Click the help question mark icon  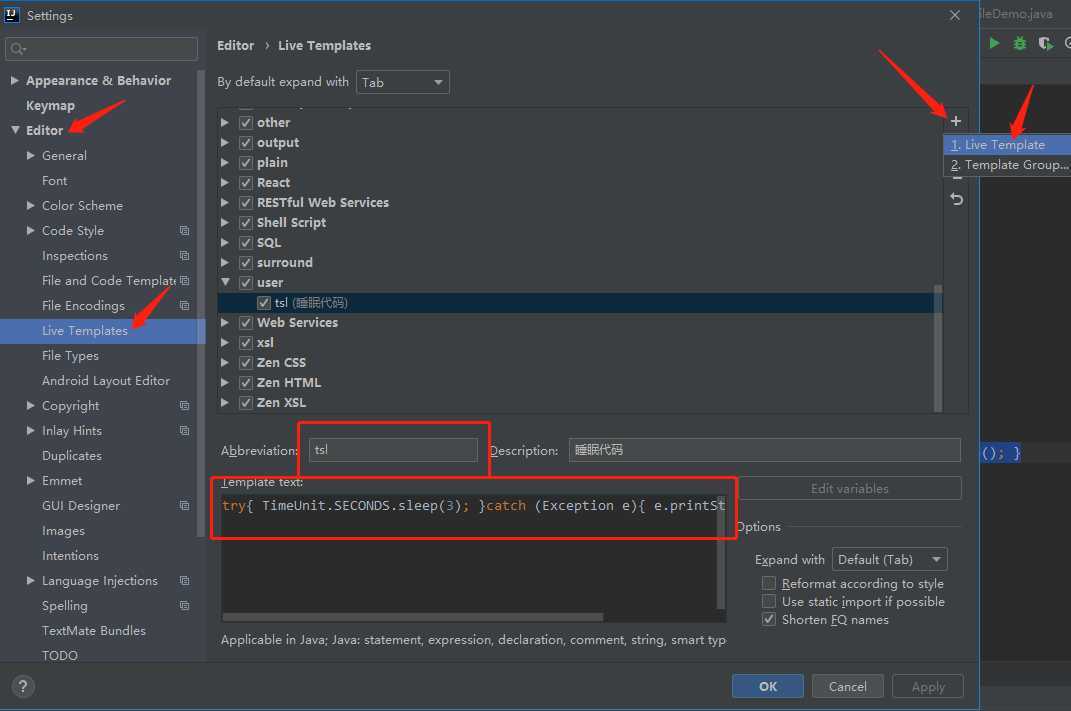pyautogui.click(x=23, y=686)
